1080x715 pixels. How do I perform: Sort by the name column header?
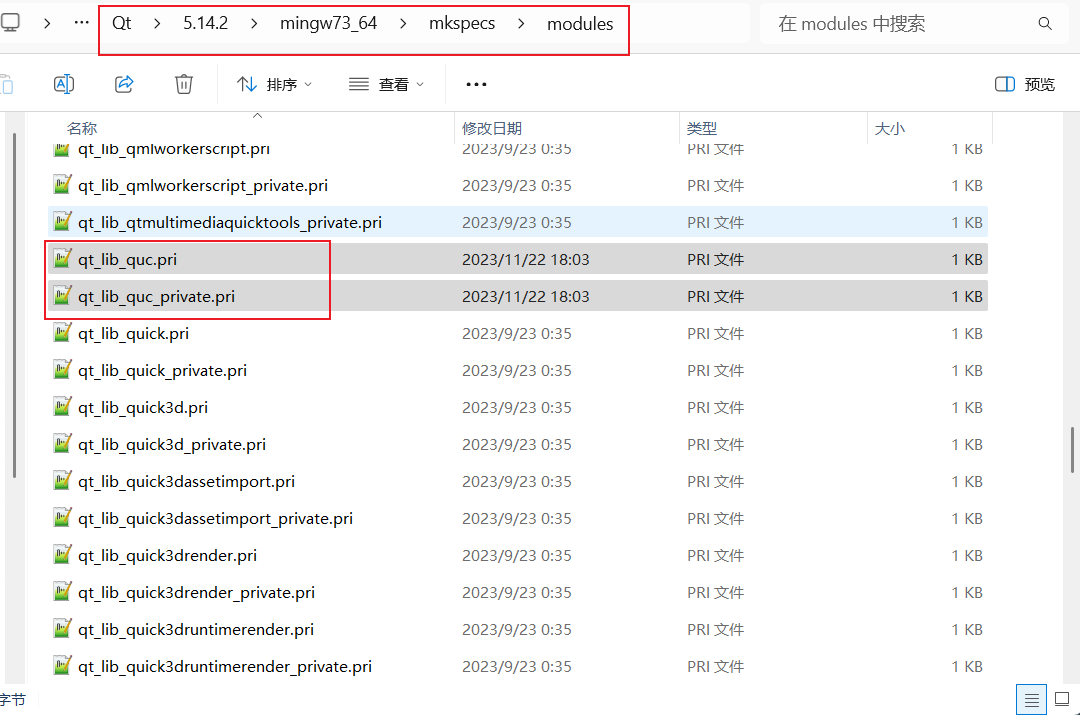[82, 128]
